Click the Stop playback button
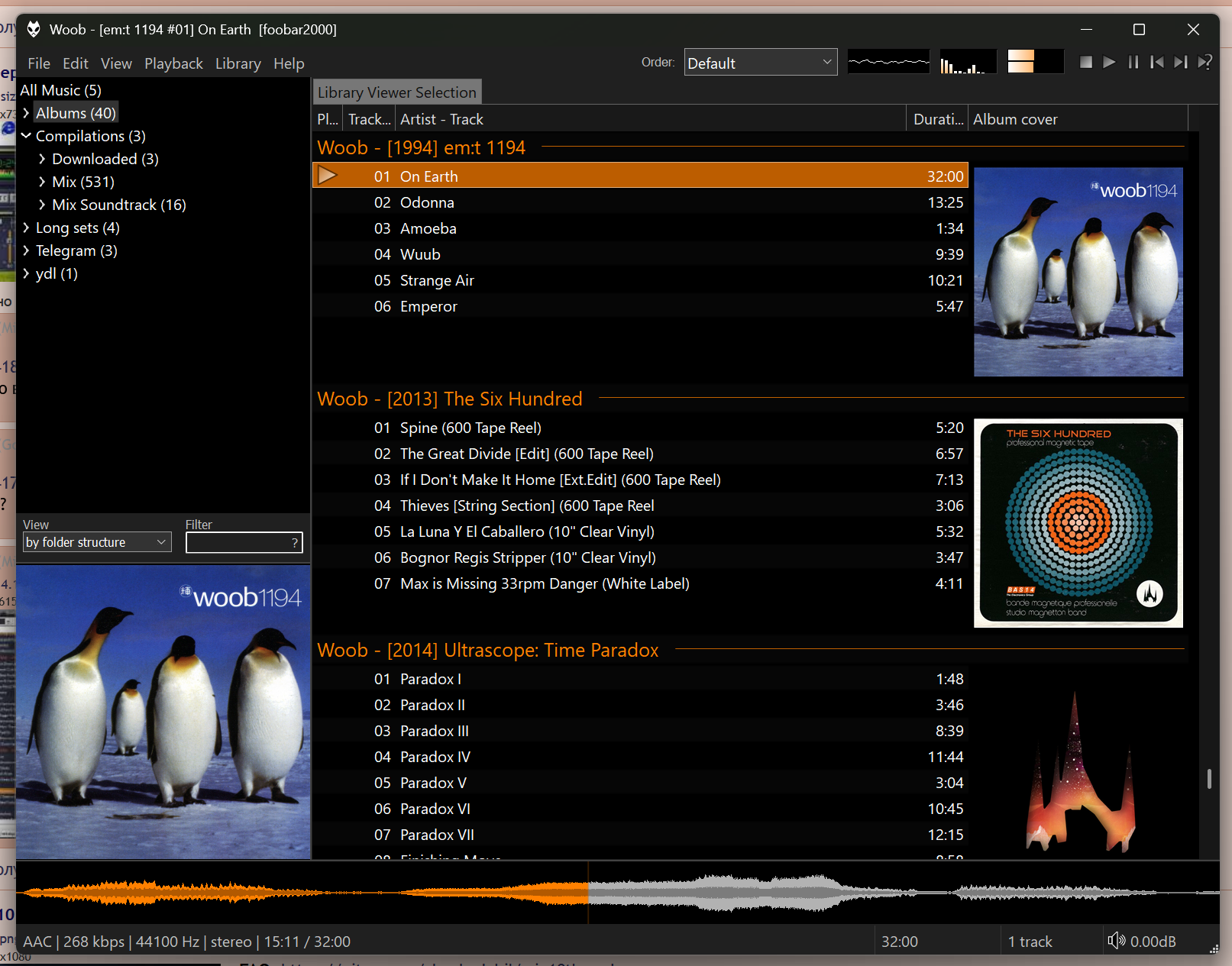1232x966 pixels. point(1085,62)
